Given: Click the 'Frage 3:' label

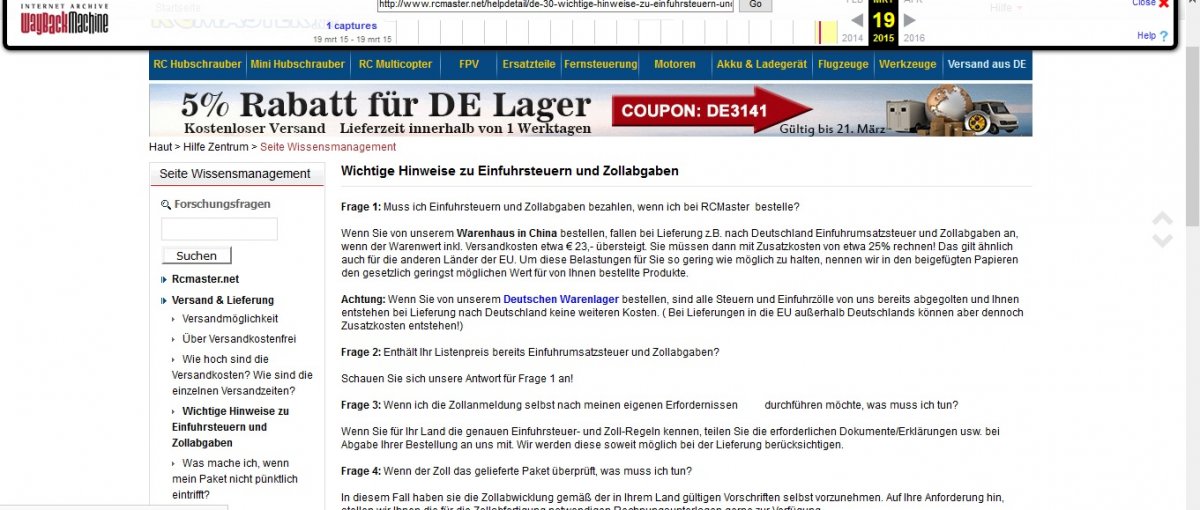Looking at the screenshot, I should (x=361, y=405).
